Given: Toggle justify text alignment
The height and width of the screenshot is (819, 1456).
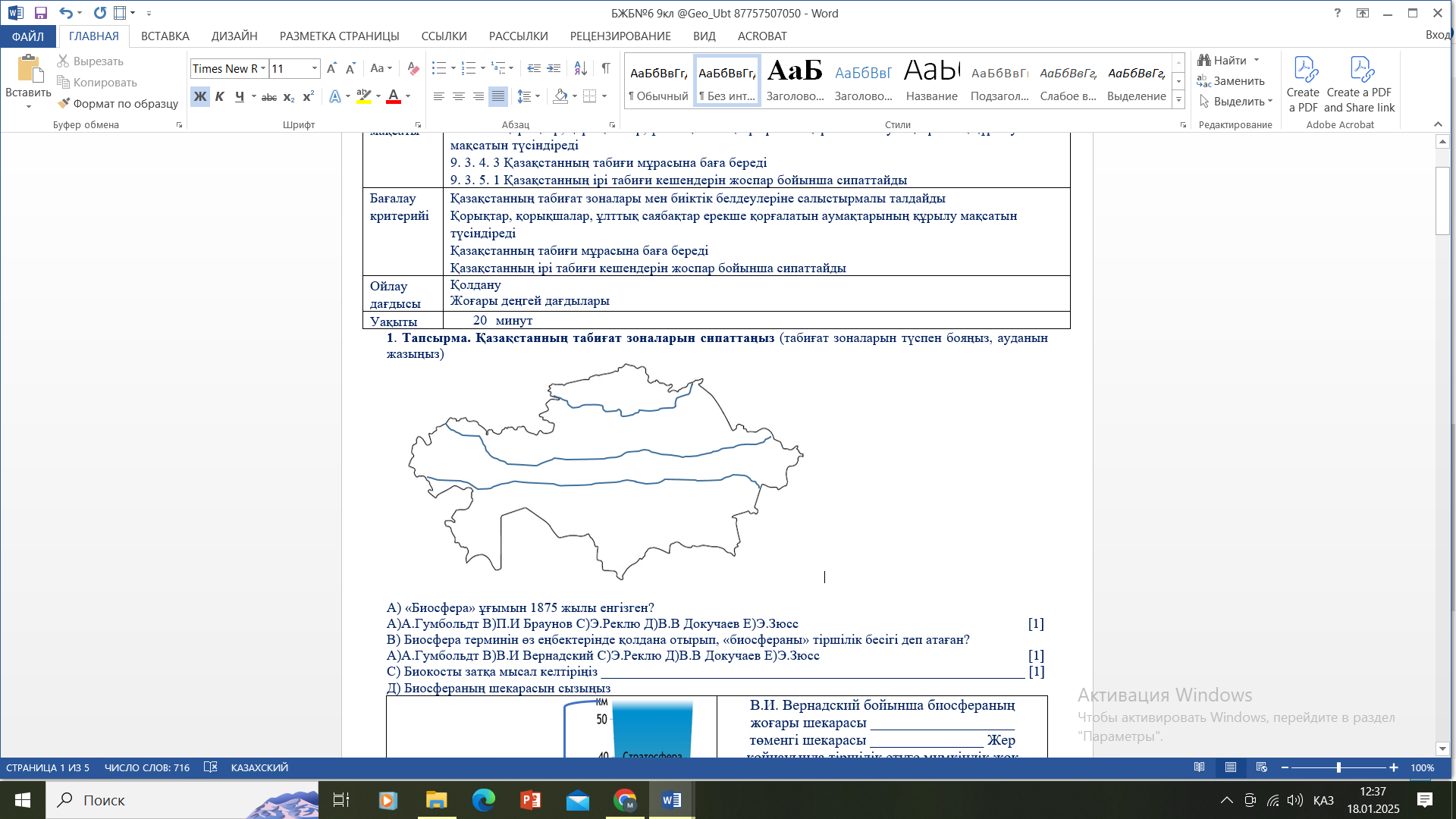Looking at the screenshot, I should 497,96.
